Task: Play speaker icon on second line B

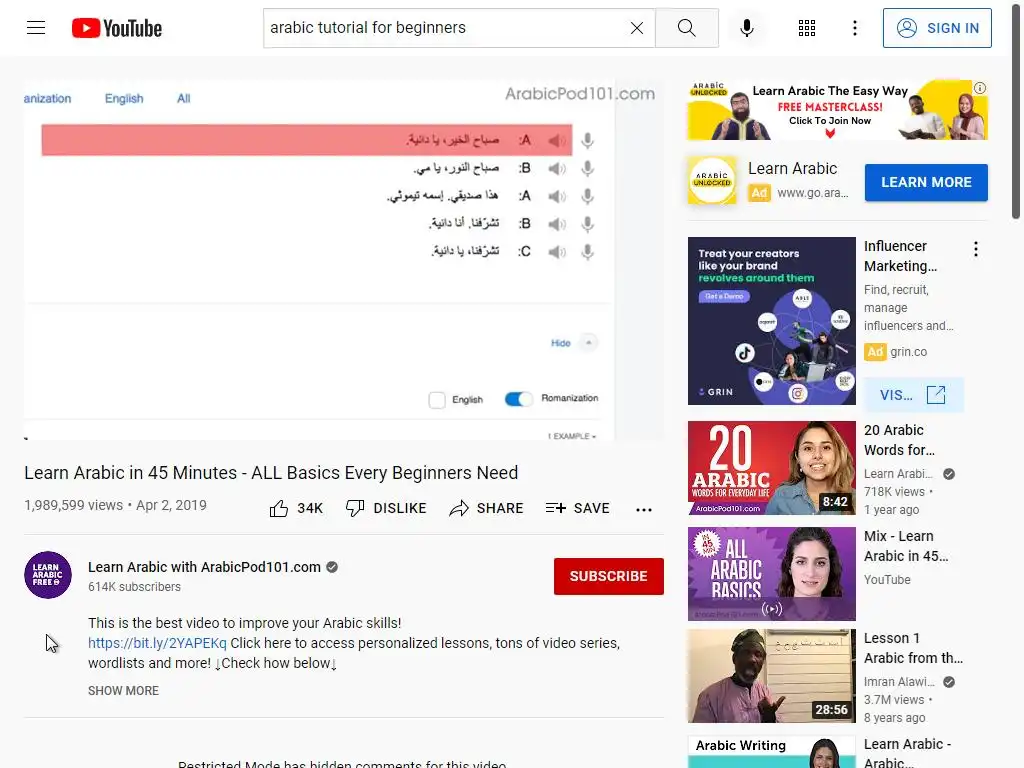Action: pyautogui.click(x=556, y=168)
